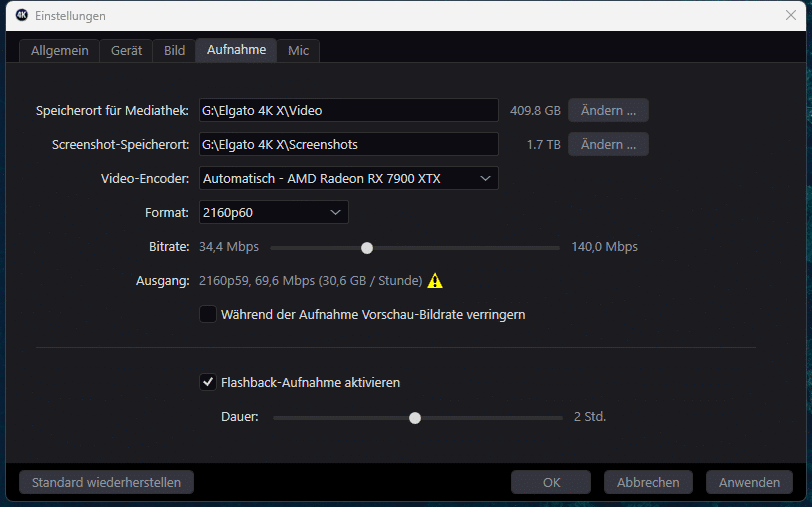
Task: Click the 4K app icon in title bar
Action: [21, 15]
